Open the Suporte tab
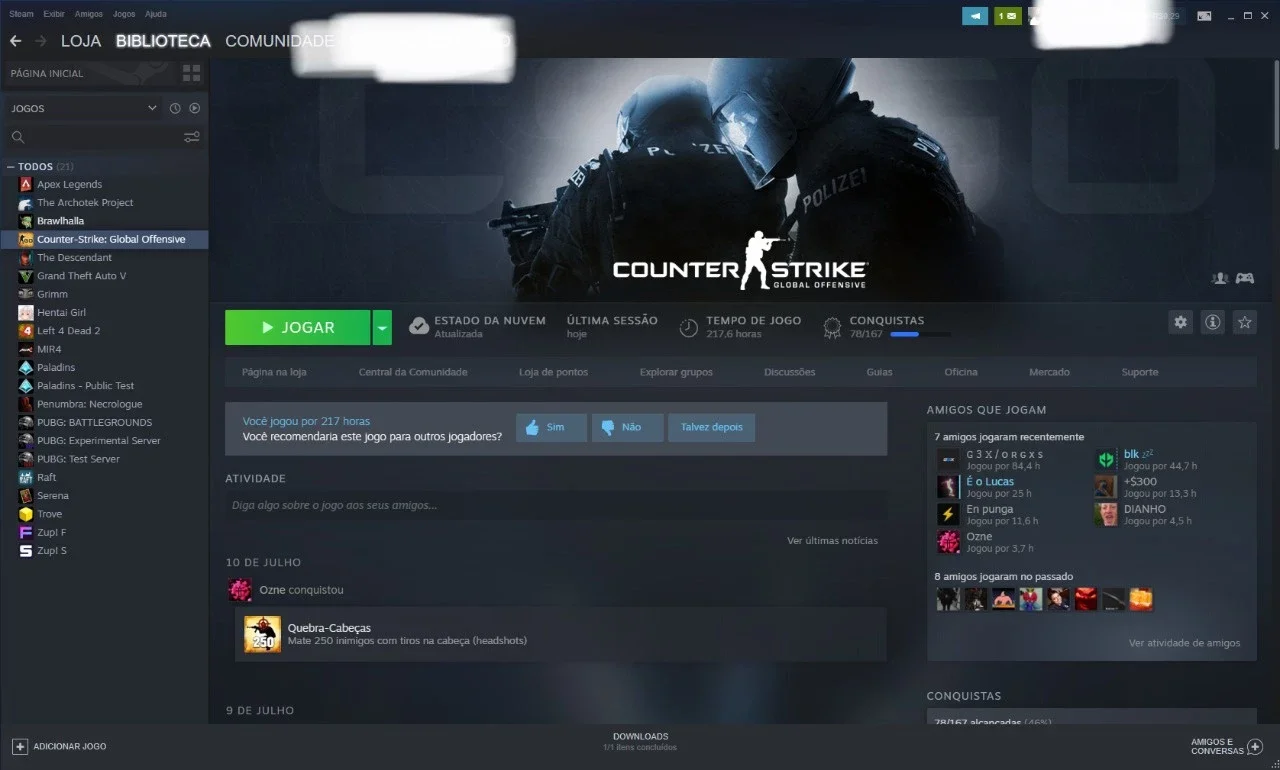The height and width of the screenshot is (770, 1280). point(1139,372)
